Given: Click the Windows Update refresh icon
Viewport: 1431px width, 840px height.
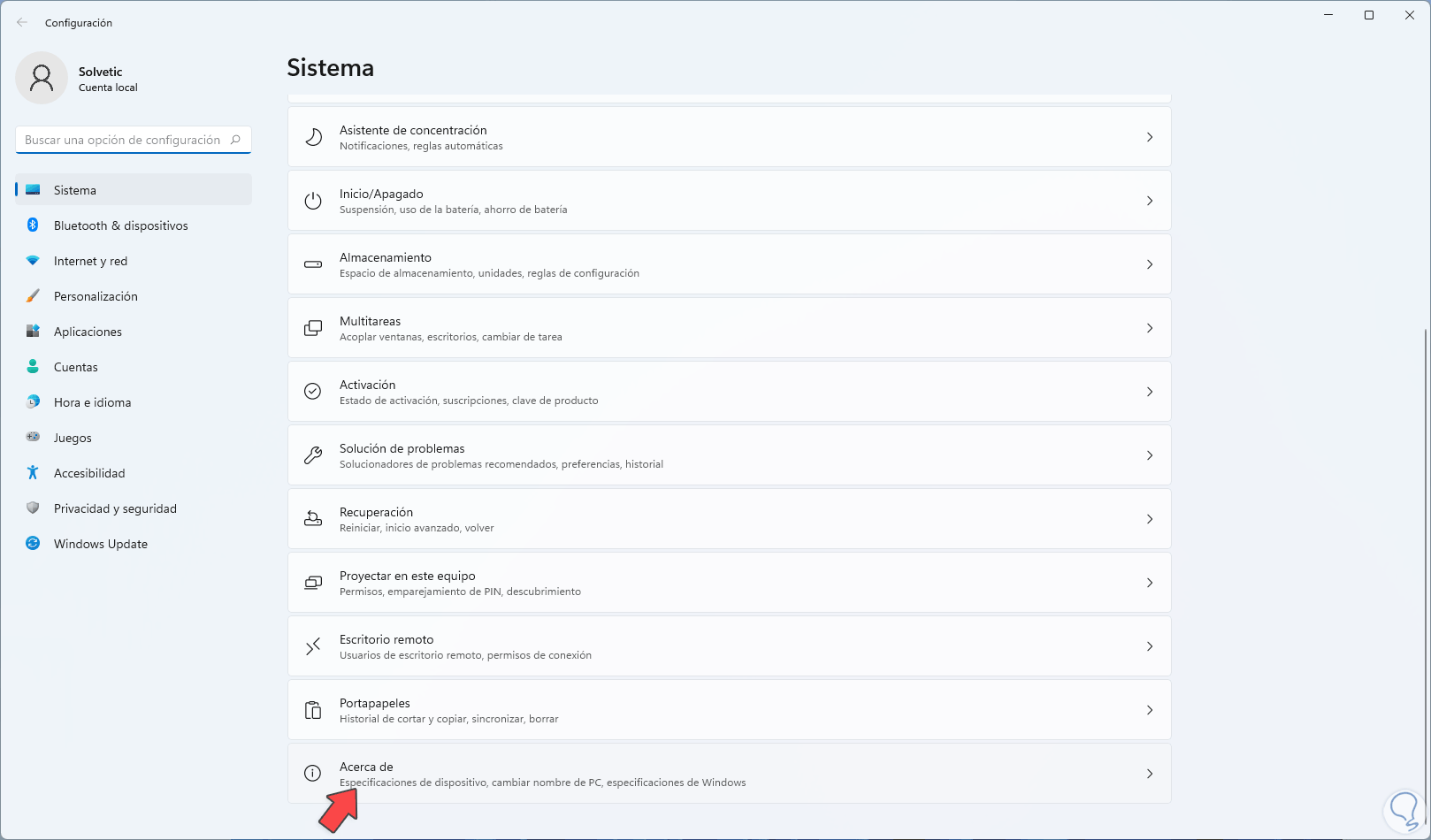Looking at the screenshot, I should pyautogui.click(x=33, y=544).
